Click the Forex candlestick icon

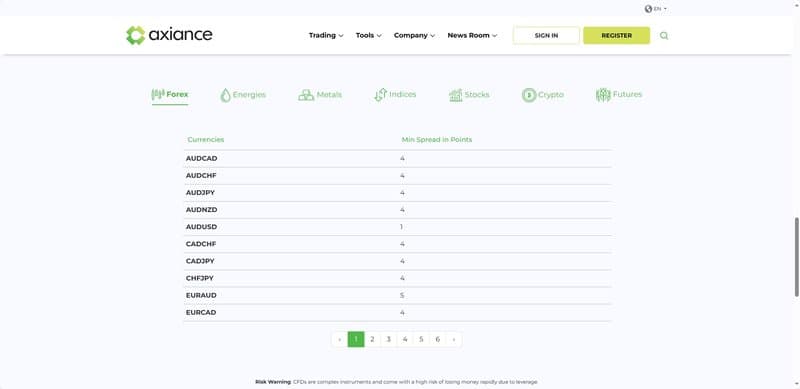pyautogui.click(x=158, y=94)
